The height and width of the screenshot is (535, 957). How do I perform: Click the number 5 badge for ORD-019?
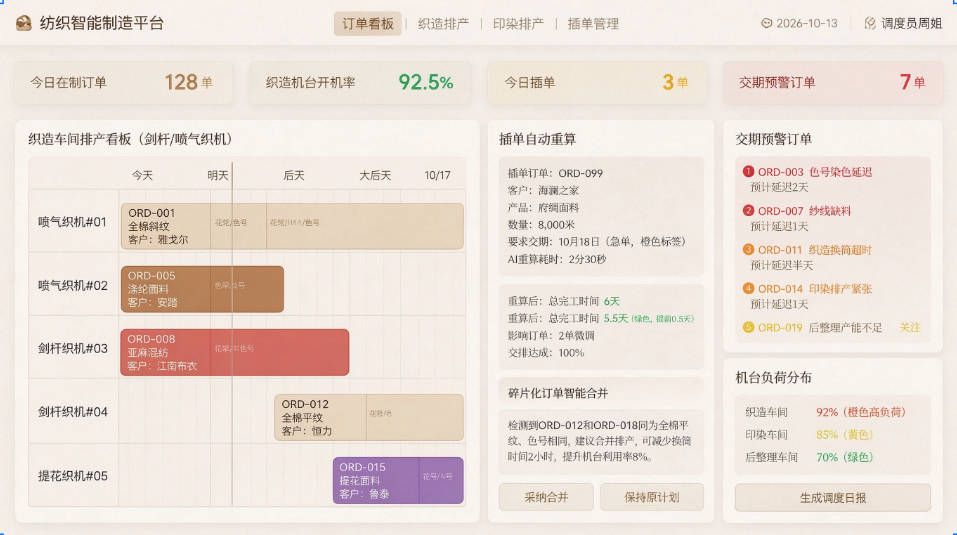[748, 327]
